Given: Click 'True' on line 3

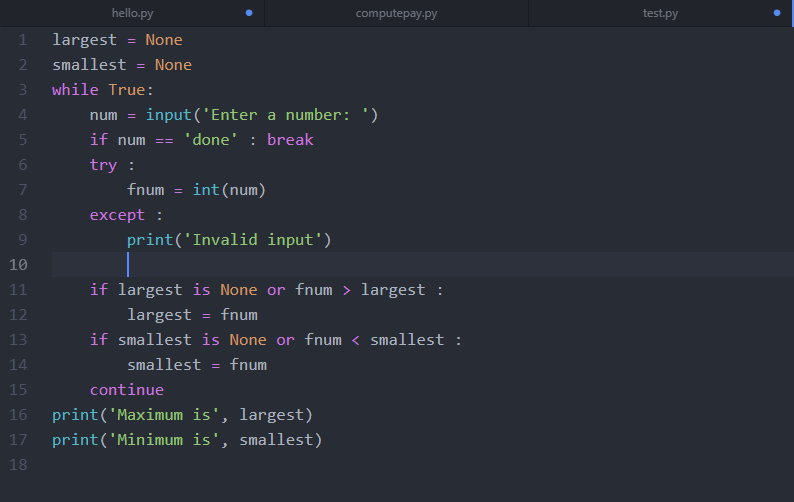Looking at the screenshot, I should (x=127, y=90).
